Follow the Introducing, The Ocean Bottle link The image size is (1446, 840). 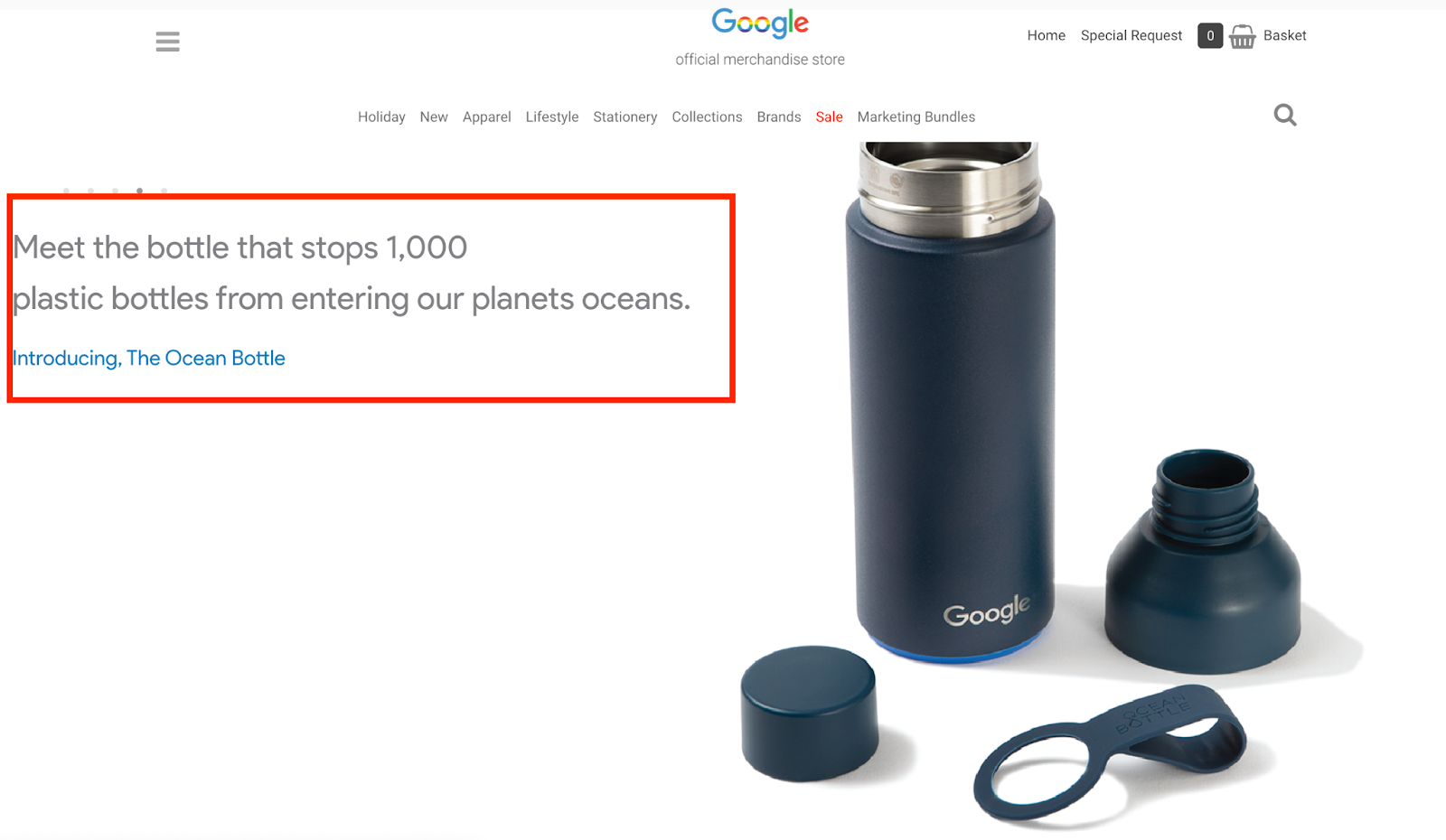149,358
